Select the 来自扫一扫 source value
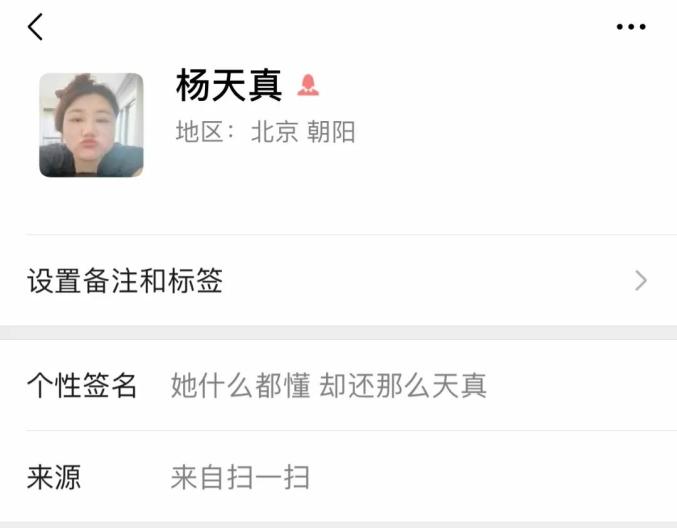Screen dimensions: 677x528 (240, 477)
